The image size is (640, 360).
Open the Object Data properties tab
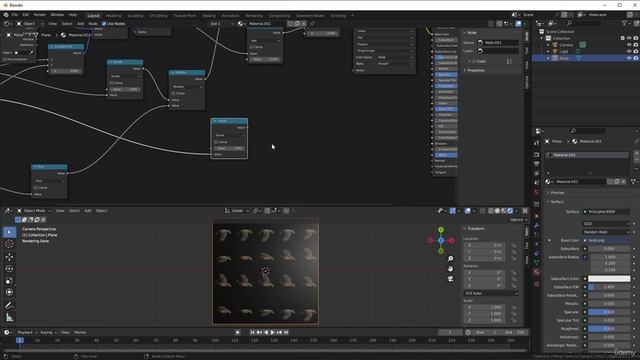coord(536,262)
